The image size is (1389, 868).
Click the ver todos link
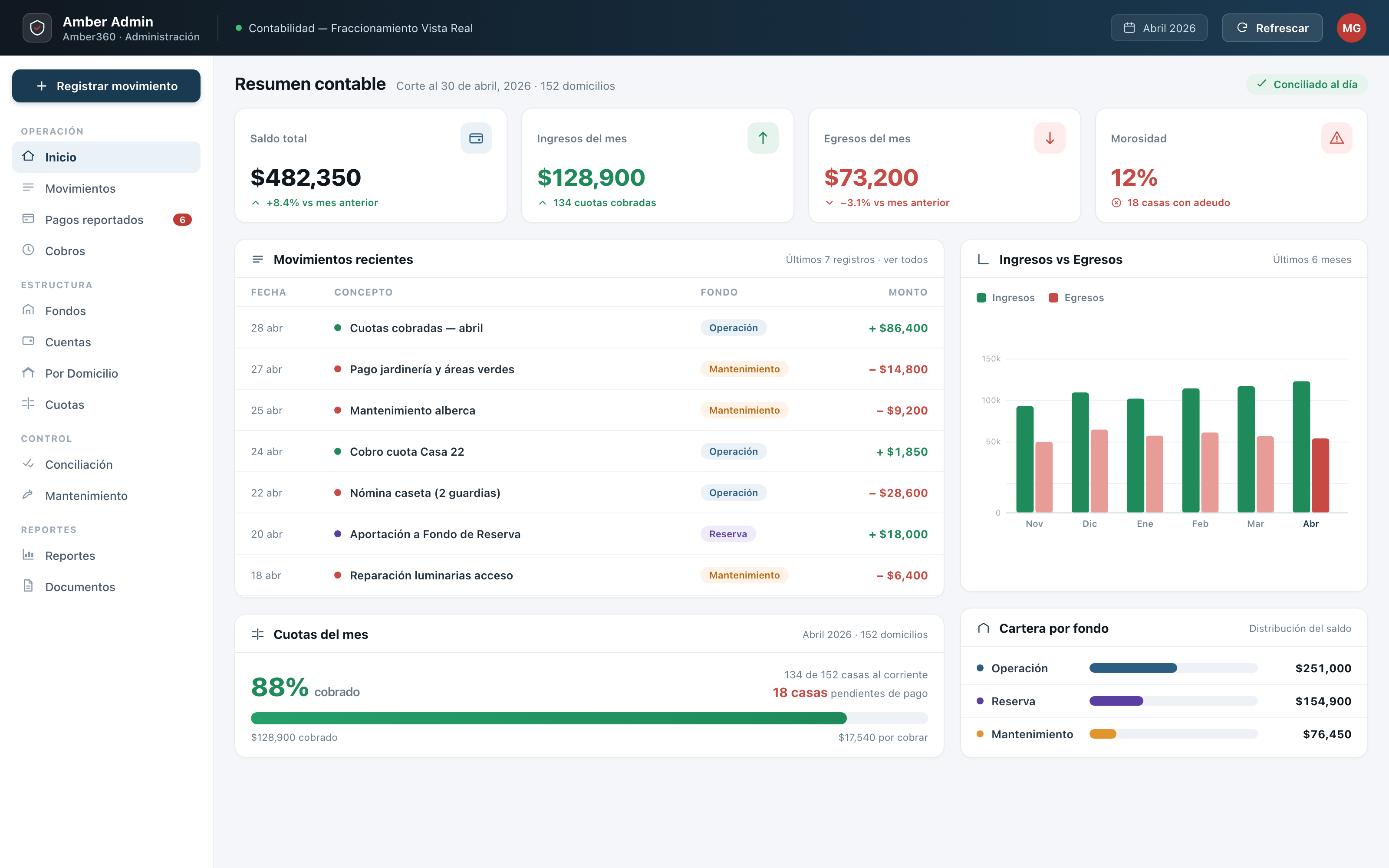[x=905, y=260]
